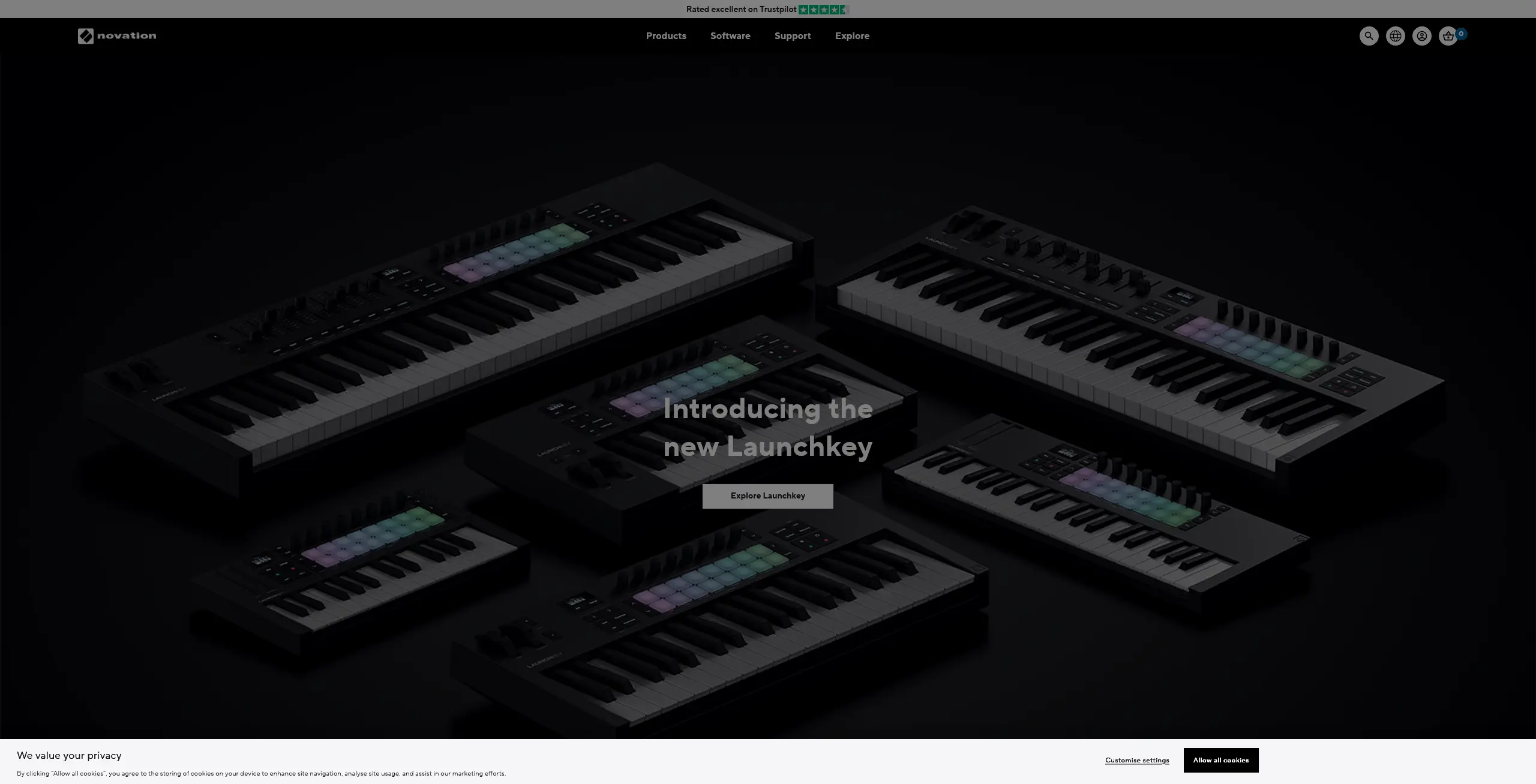This screenshot has height=784, width=1536.
Task: Click the basket item count badge
Action: (x=1461, y=34)
